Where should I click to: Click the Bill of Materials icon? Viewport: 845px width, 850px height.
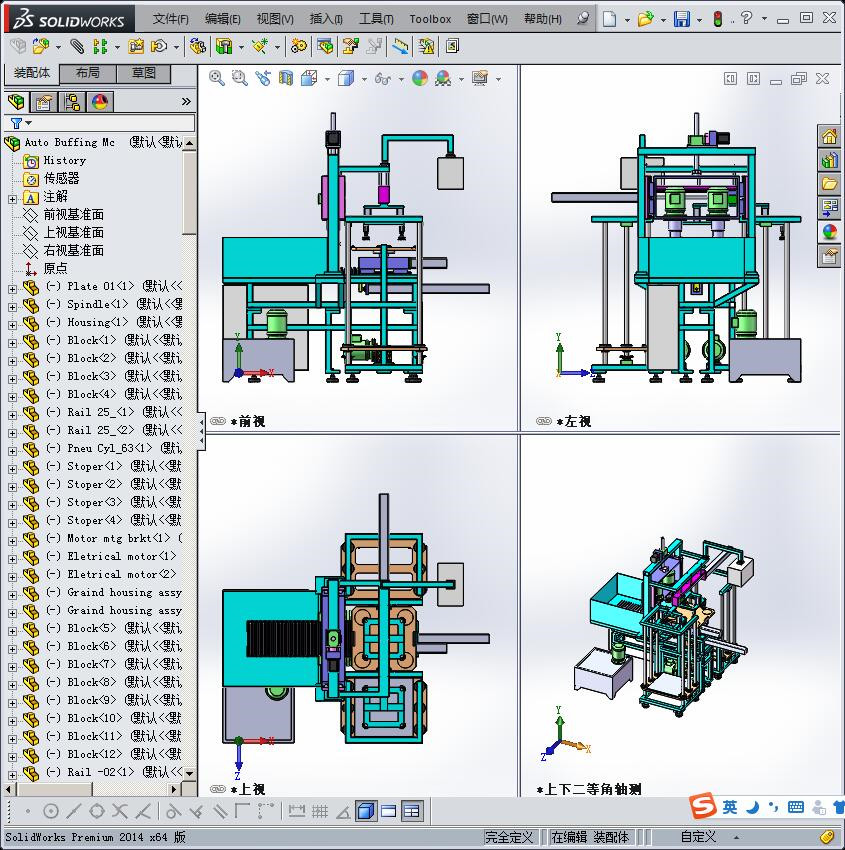click(x=325, y=47)
